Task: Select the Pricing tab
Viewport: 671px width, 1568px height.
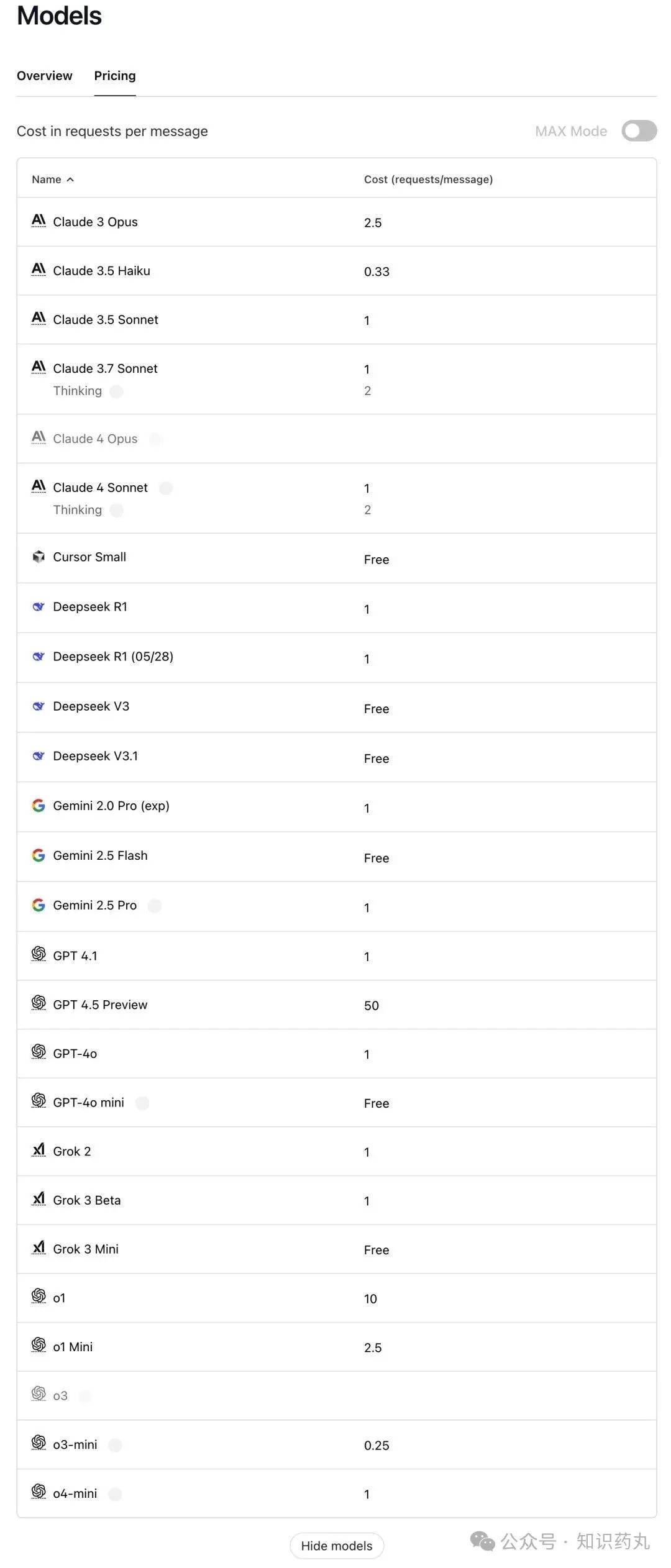Action: point(115,76)
